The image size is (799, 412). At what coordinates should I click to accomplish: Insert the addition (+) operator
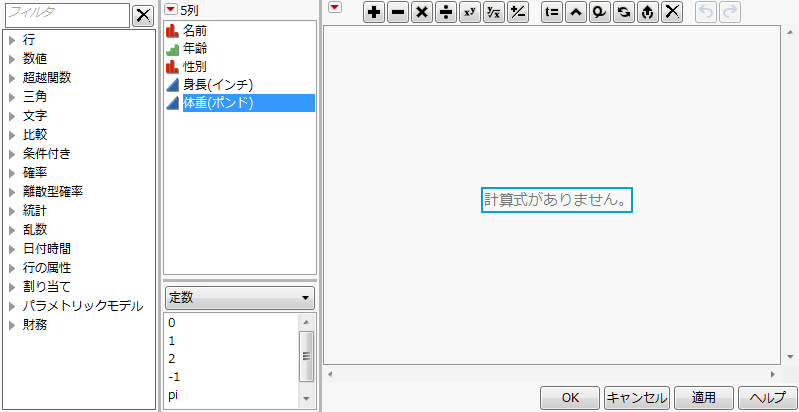(x=375, y=13)
